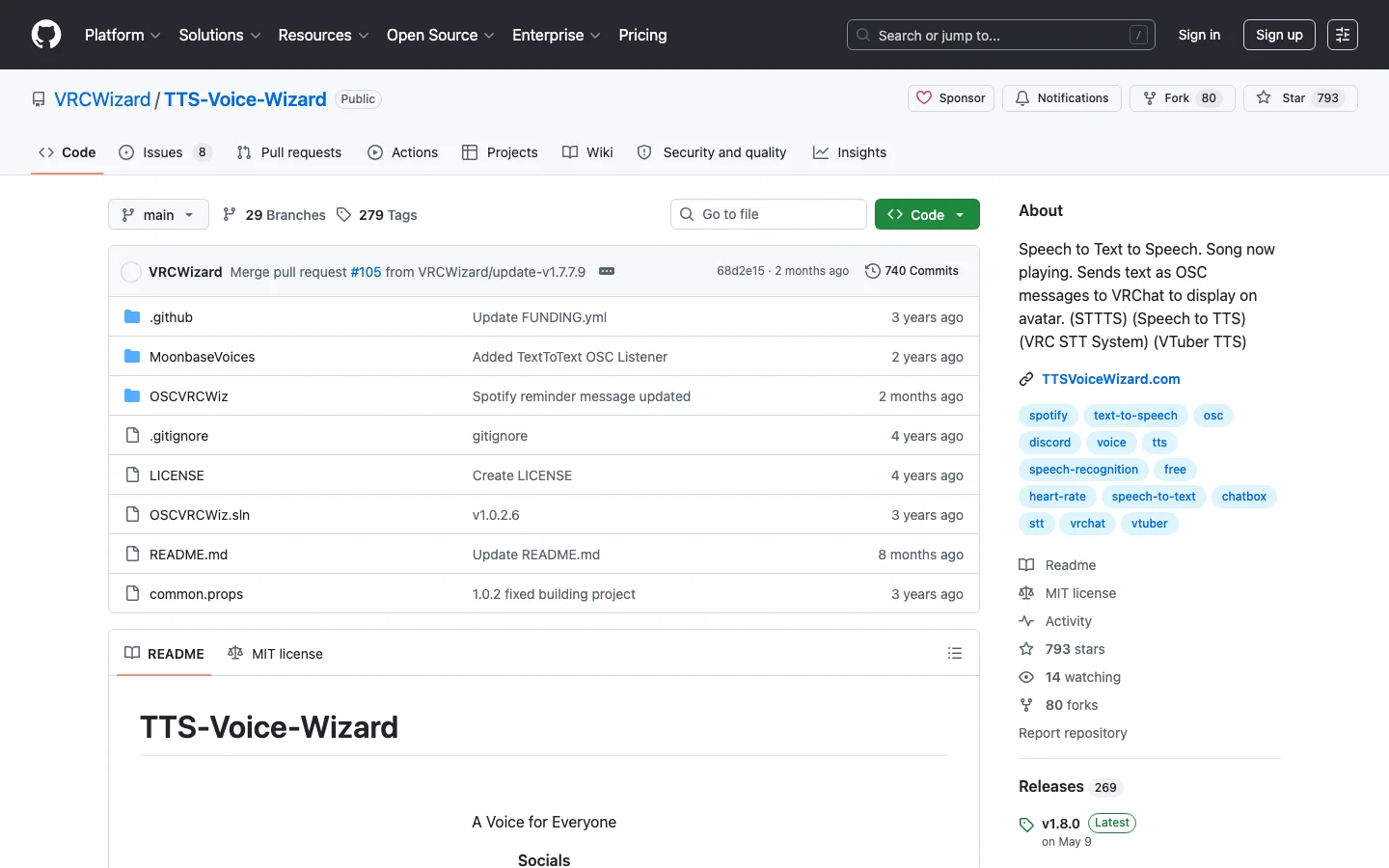
Task: Expand the Open Source menu
Action: coord(440,35)
